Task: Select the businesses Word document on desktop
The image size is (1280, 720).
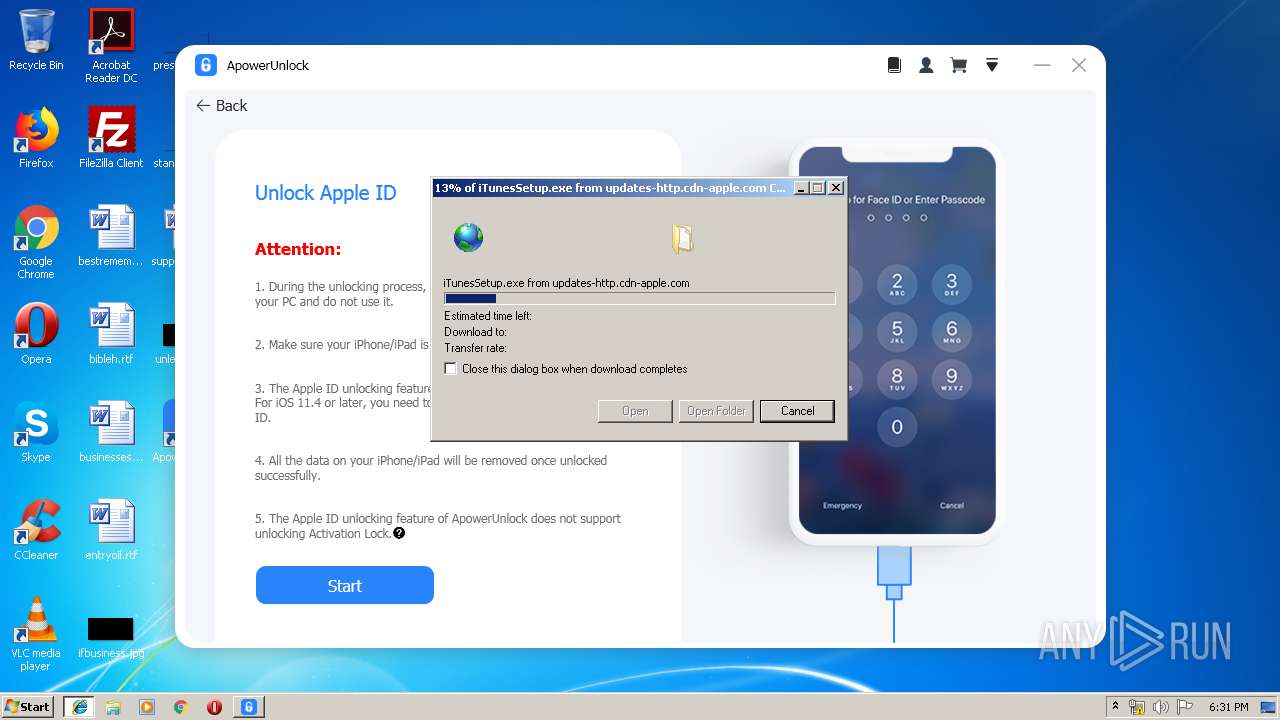Action: (x=111, y=431)
